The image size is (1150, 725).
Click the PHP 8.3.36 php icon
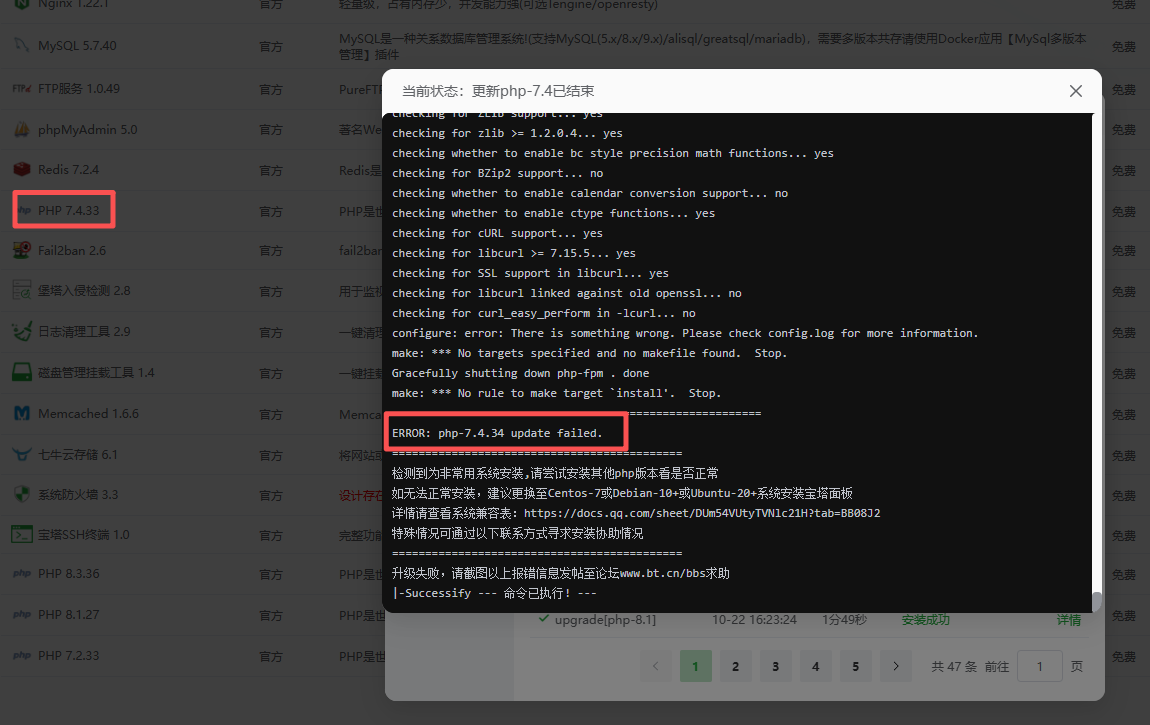[x=22, y=574]
